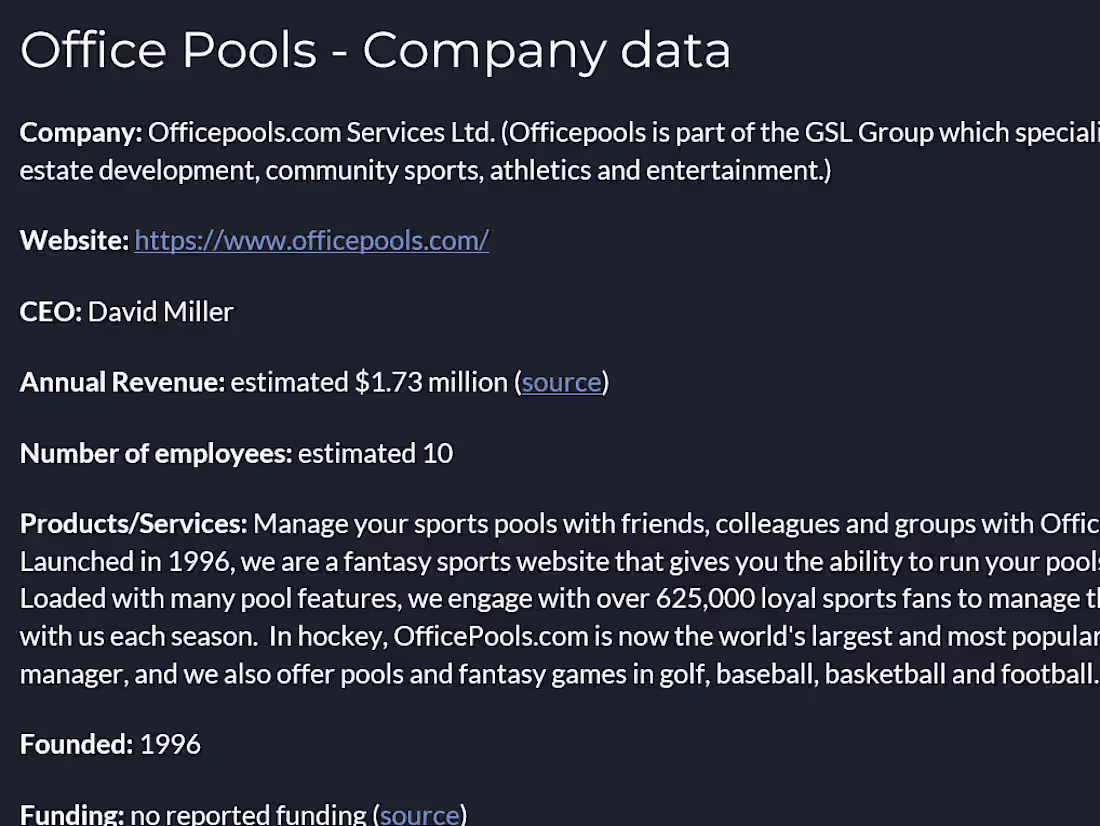
Task: Click the bold 'Annual Revenue:' label
Action: [122, 382]
